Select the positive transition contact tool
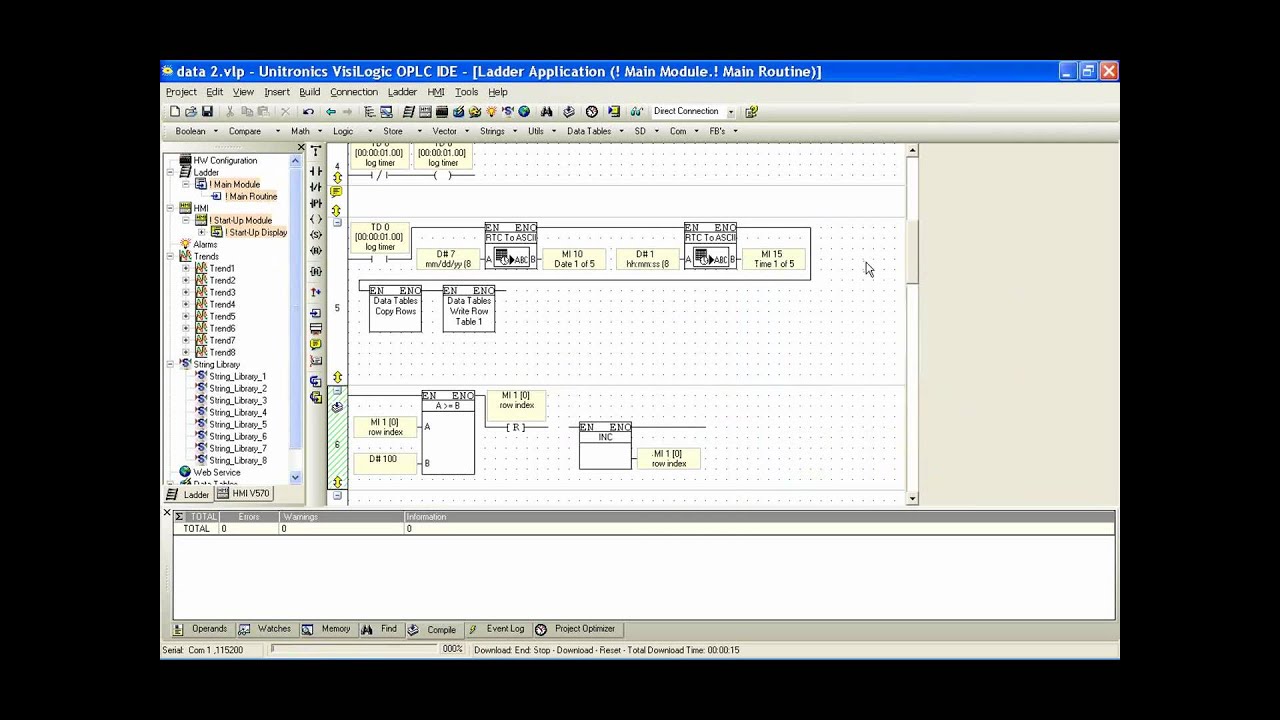Screen dimensions: 1280x720 [x=316, y=202]
